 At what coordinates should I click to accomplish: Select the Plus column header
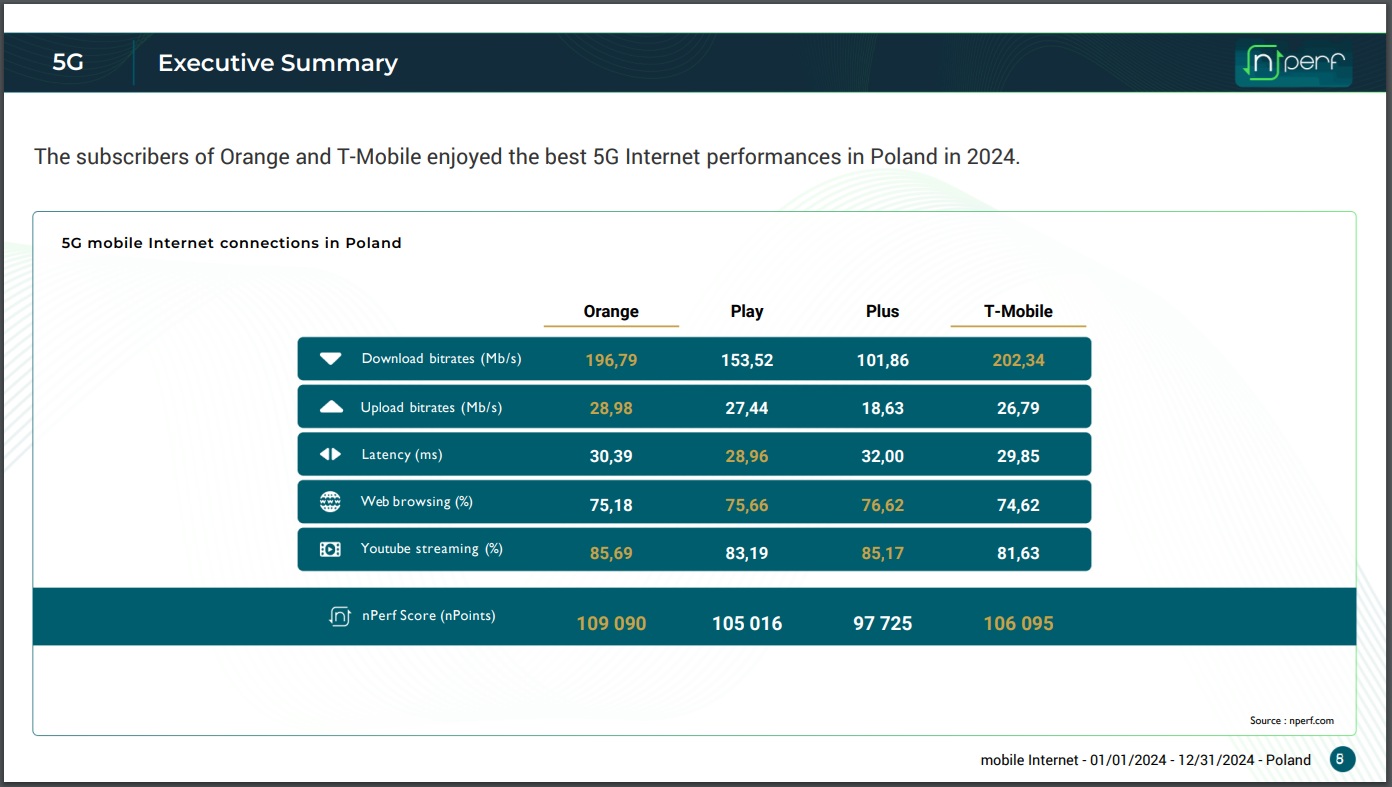pos(883,311)
